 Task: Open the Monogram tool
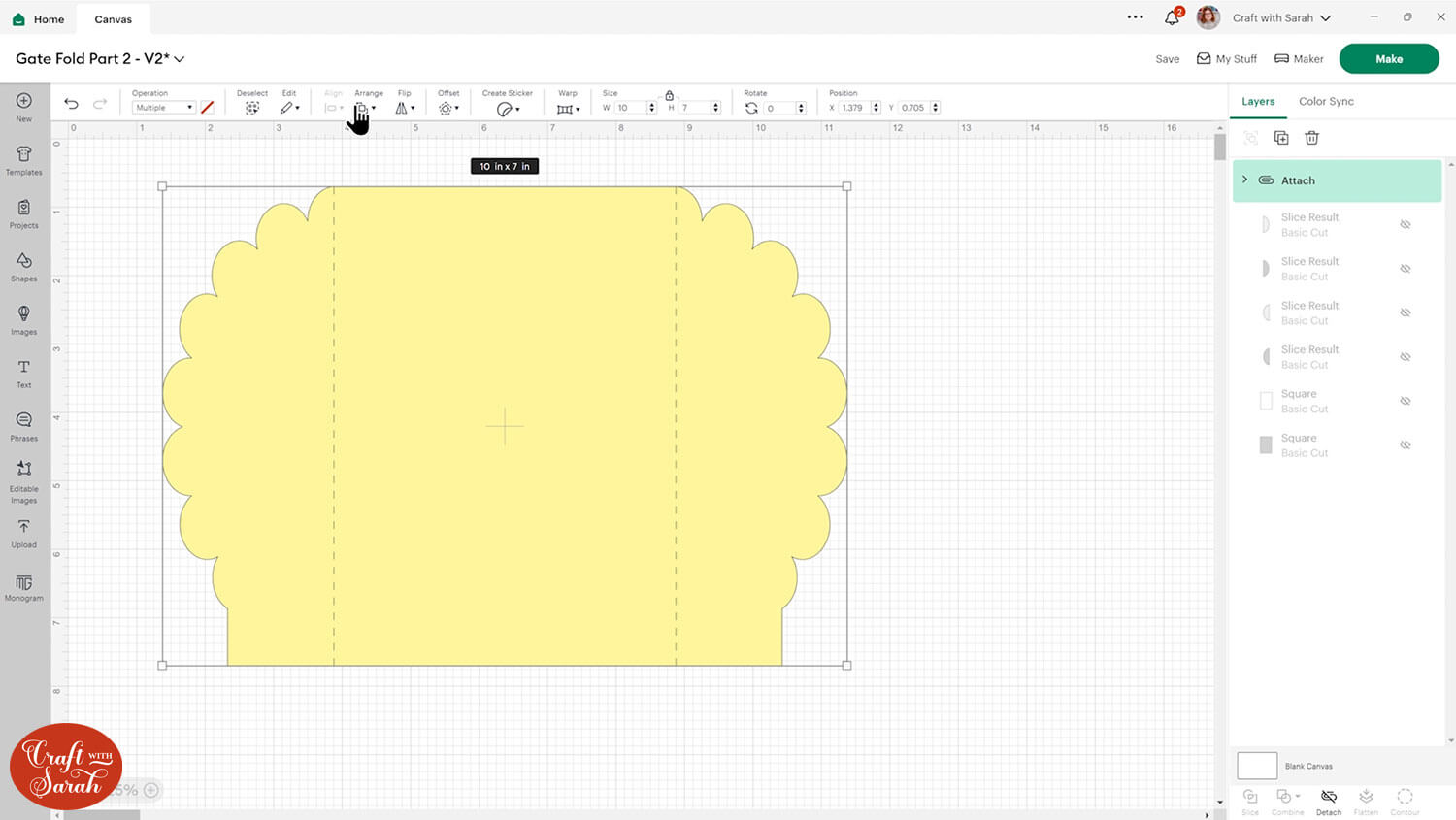point(24,587)
